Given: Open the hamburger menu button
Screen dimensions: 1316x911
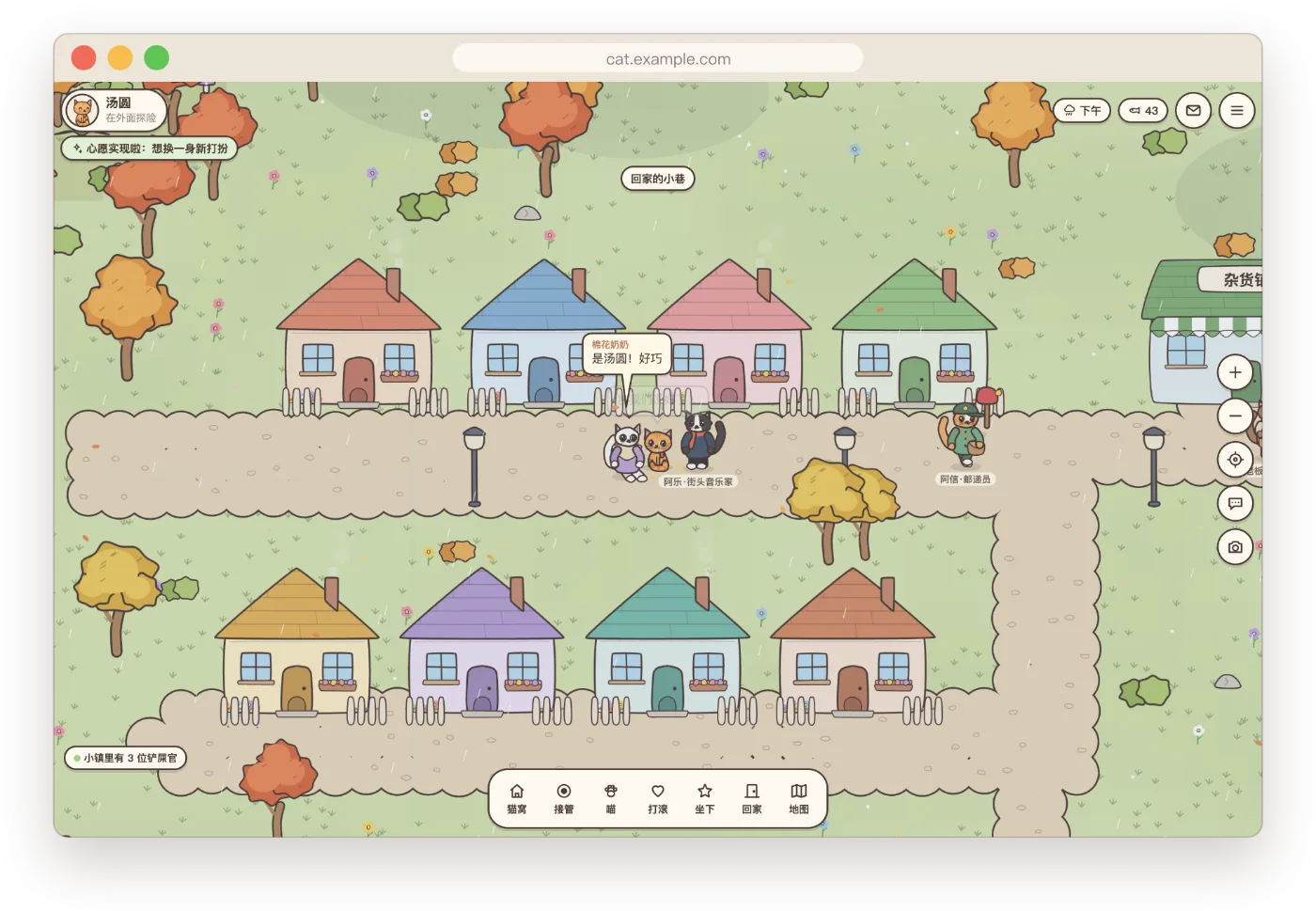Looking at the screenshot, I should [x=1237, y=110].
